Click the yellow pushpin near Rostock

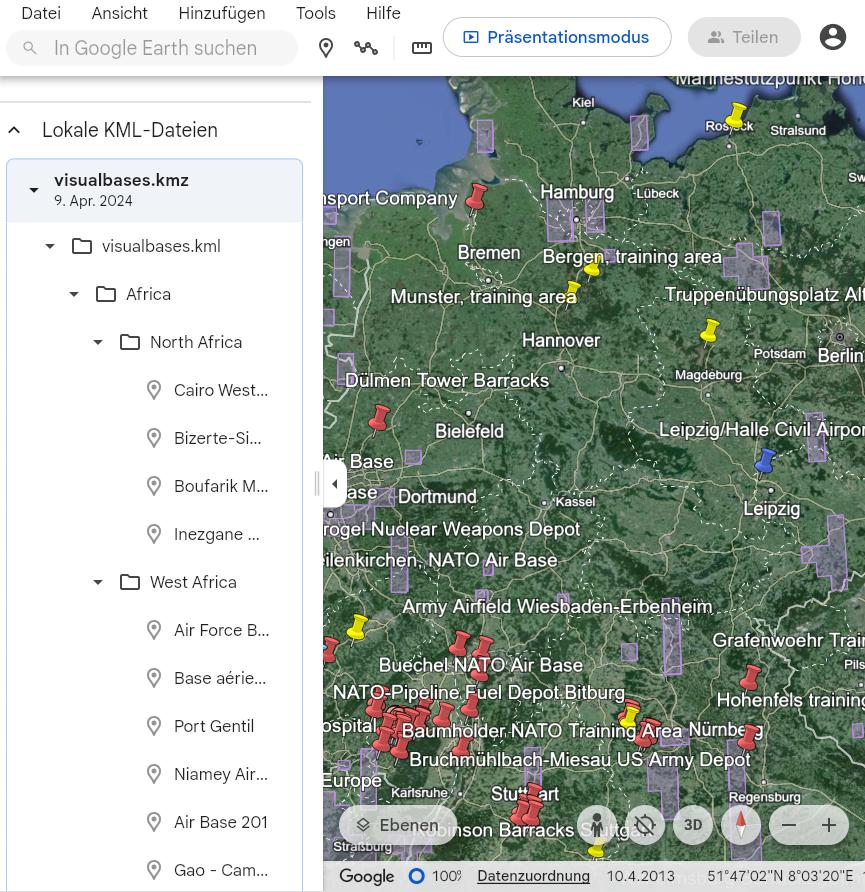coord(736,116)
